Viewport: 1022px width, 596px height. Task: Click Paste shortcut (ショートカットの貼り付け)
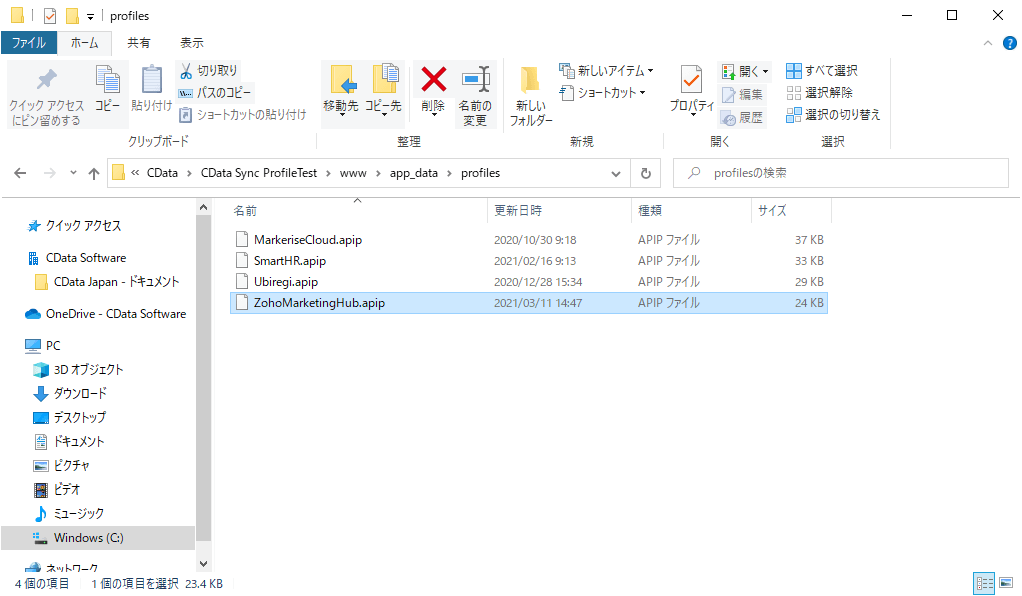pos(242,115)
